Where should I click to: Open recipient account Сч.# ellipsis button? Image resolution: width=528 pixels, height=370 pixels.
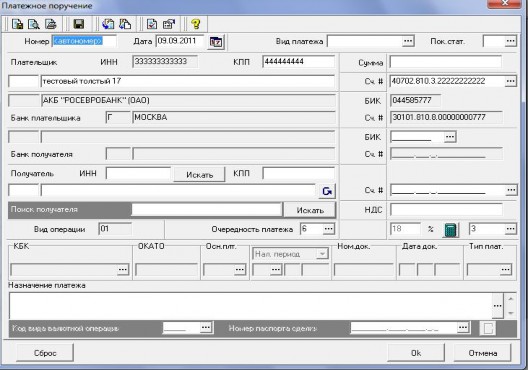tap(511, 190)
